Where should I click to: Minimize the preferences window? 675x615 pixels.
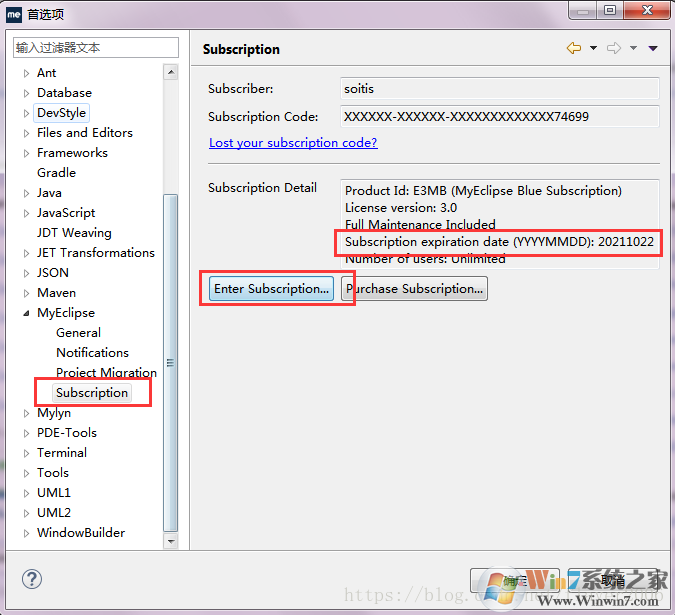[583, 10]
